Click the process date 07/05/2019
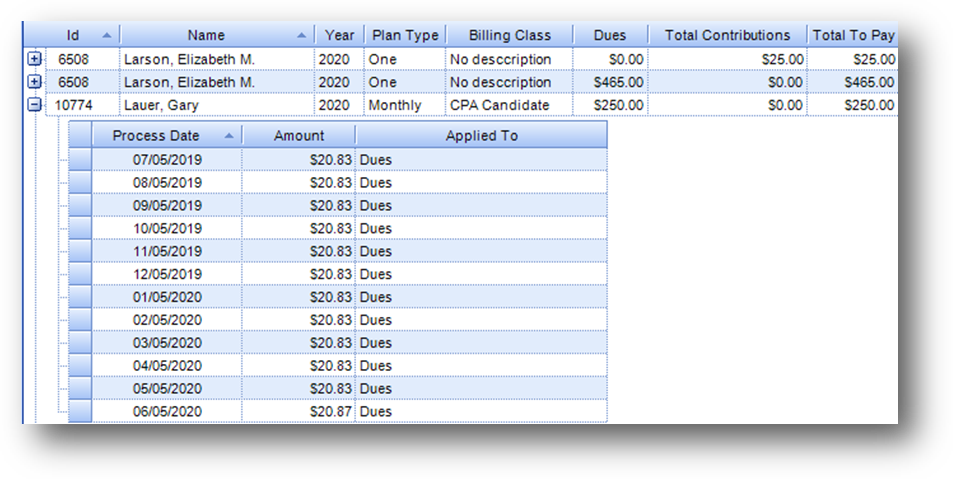 (x=167, y=160)
